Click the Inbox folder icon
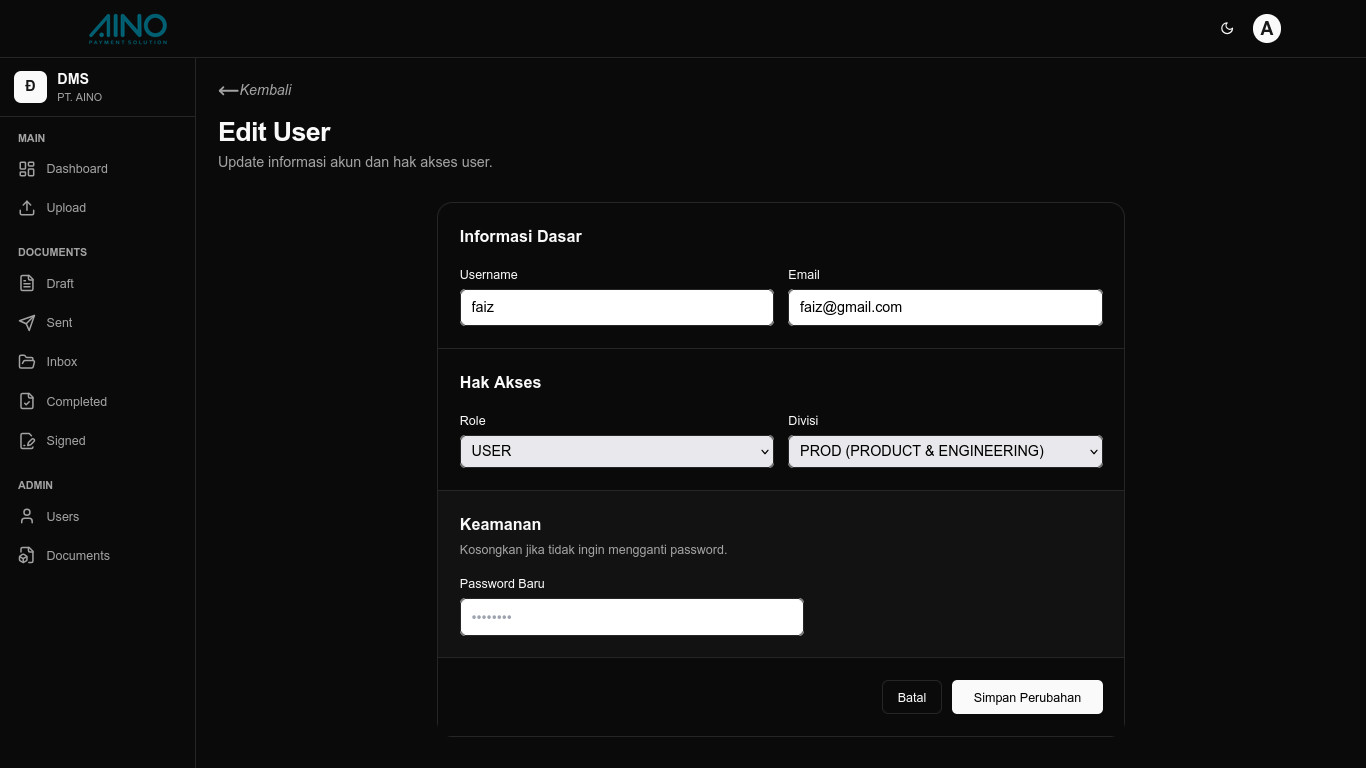 tap(27, 362)
